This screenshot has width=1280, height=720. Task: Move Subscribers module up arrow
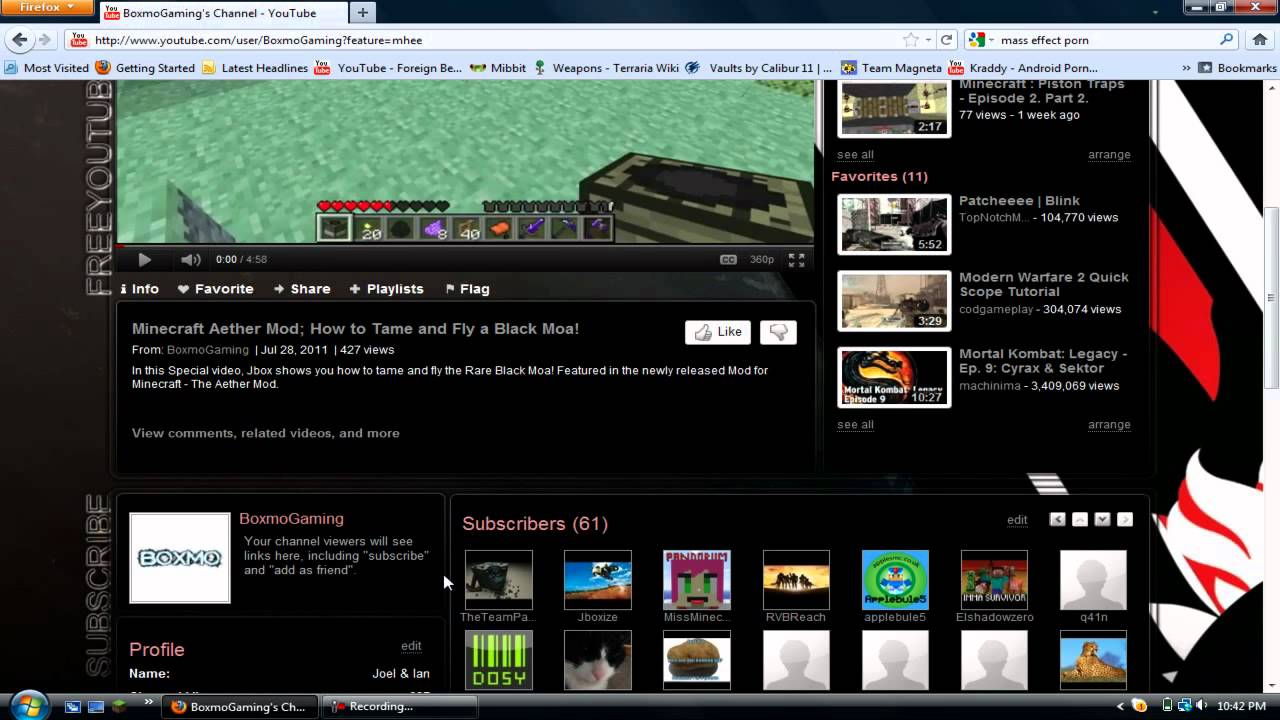pyautogui.click(x=1080, y=519)
